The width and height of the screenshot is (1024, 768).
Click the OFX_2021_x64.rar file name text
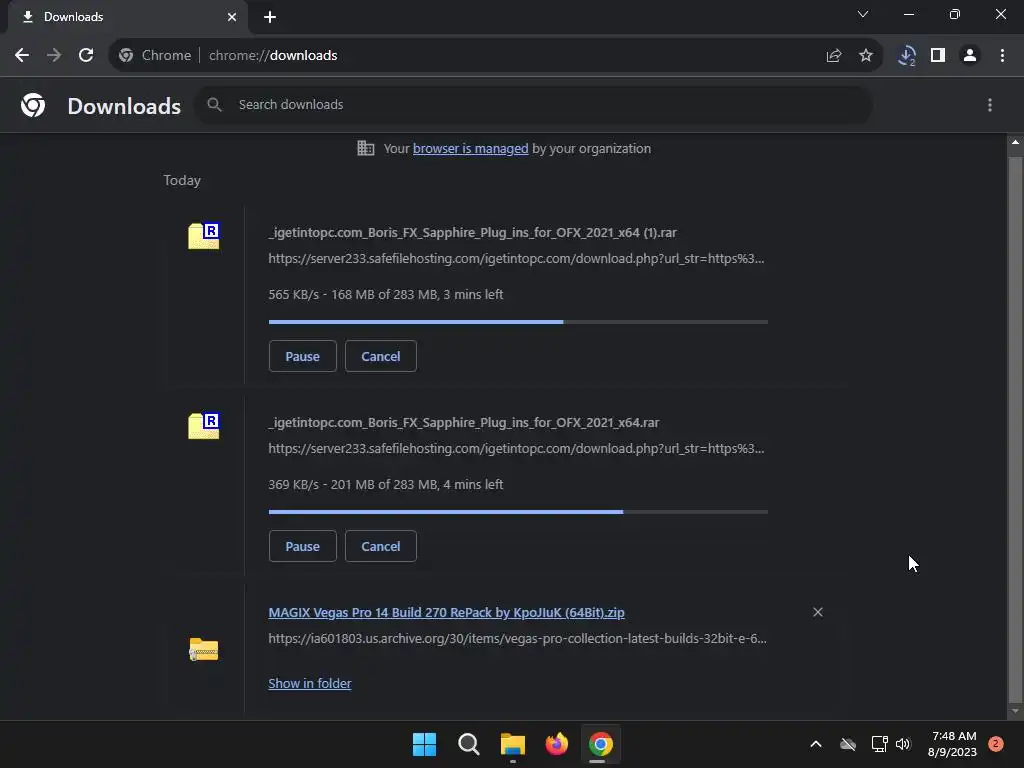point(464,423)
